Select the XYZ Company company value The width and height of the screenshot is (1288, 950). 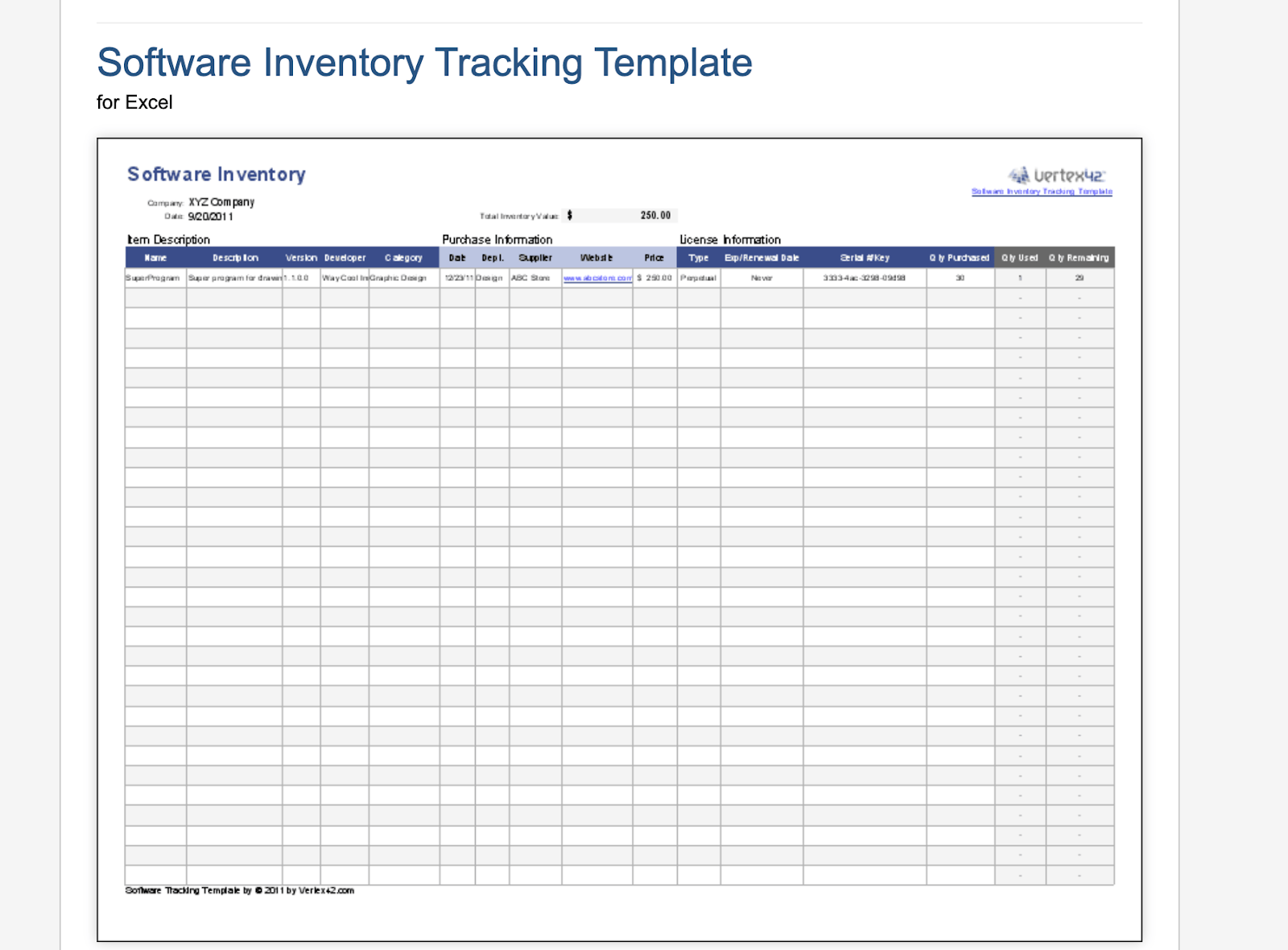[x=221, y=202]
